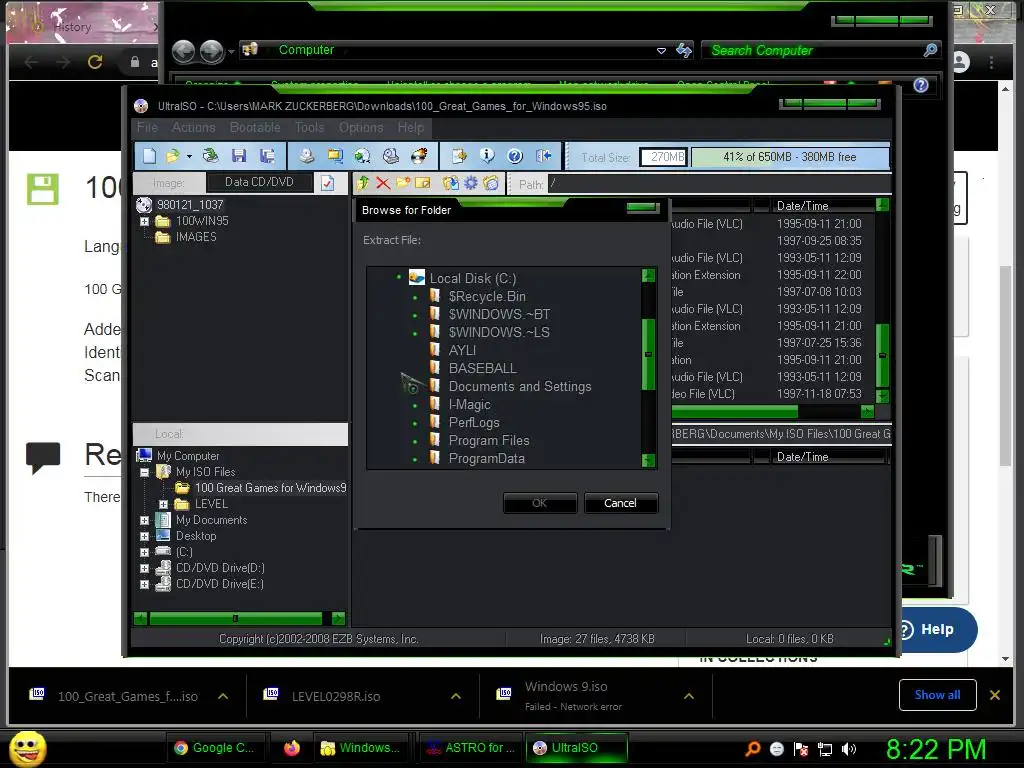Click the Browse dialog vertical scrollbar thumb
This screenshot has width=1024, height=768.
[648, 354]
